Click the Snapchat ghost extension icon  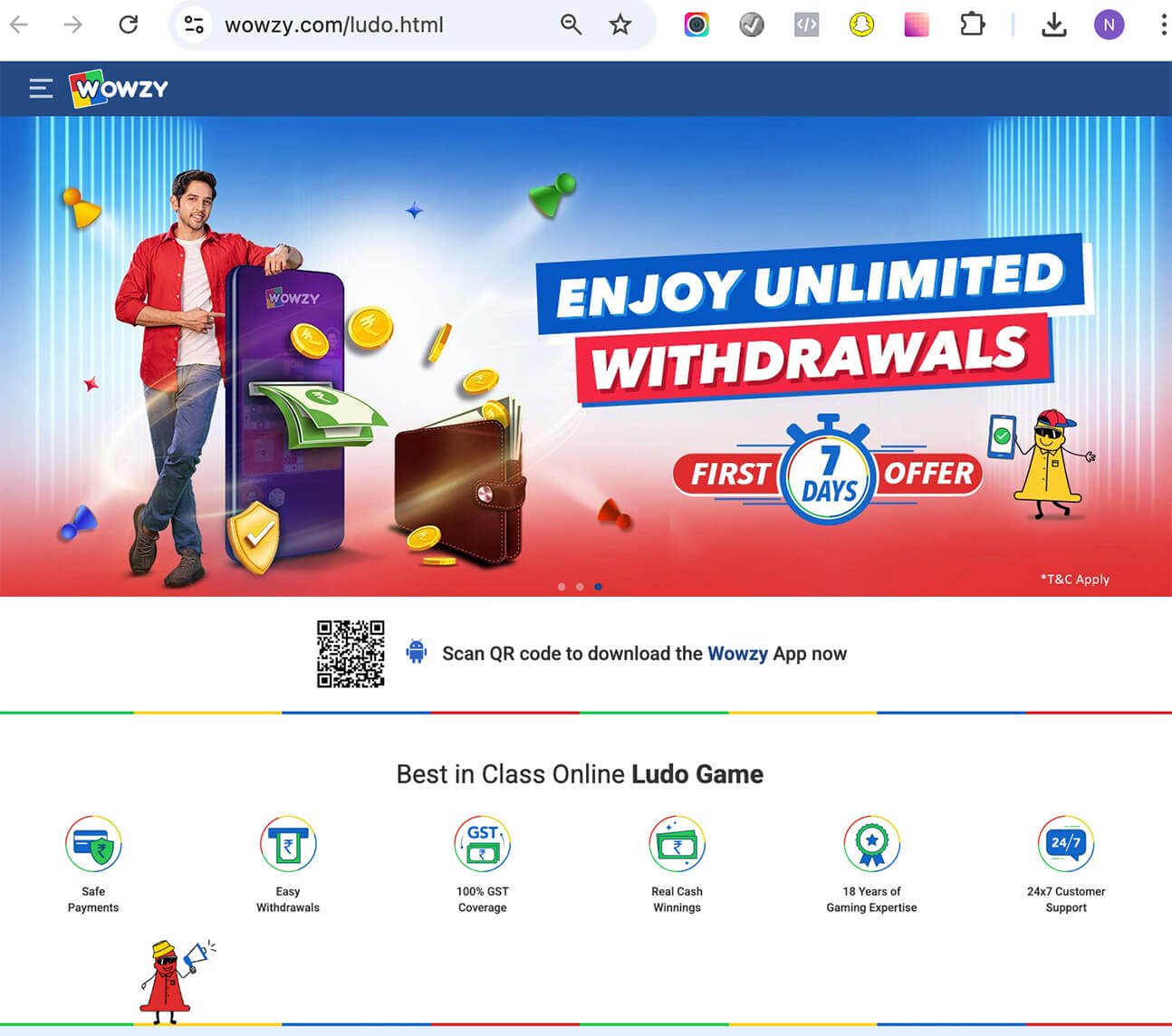click(x=861, y=24)
